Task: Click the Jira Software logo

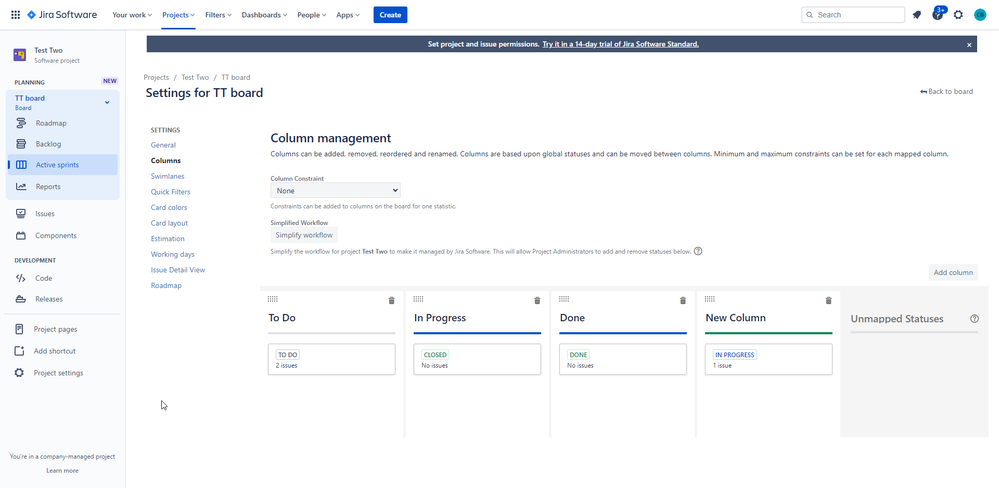Action: click(62, 15)
